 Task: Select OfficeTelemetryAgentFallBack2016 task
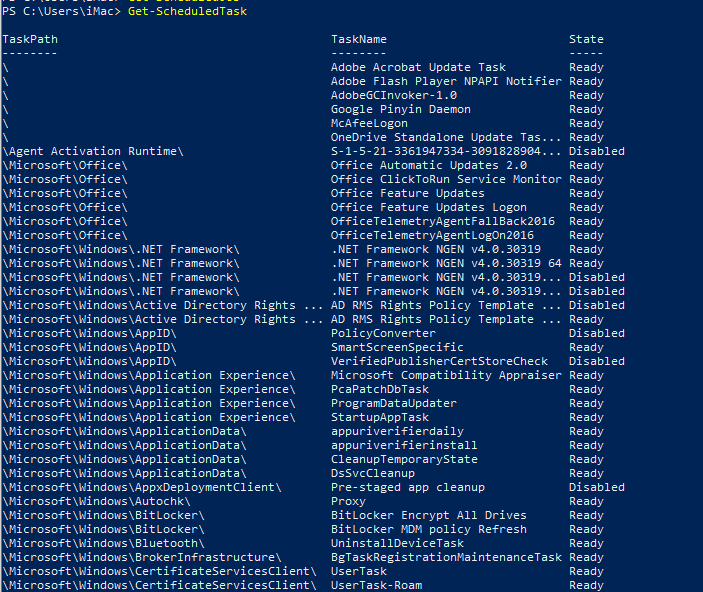443,221
